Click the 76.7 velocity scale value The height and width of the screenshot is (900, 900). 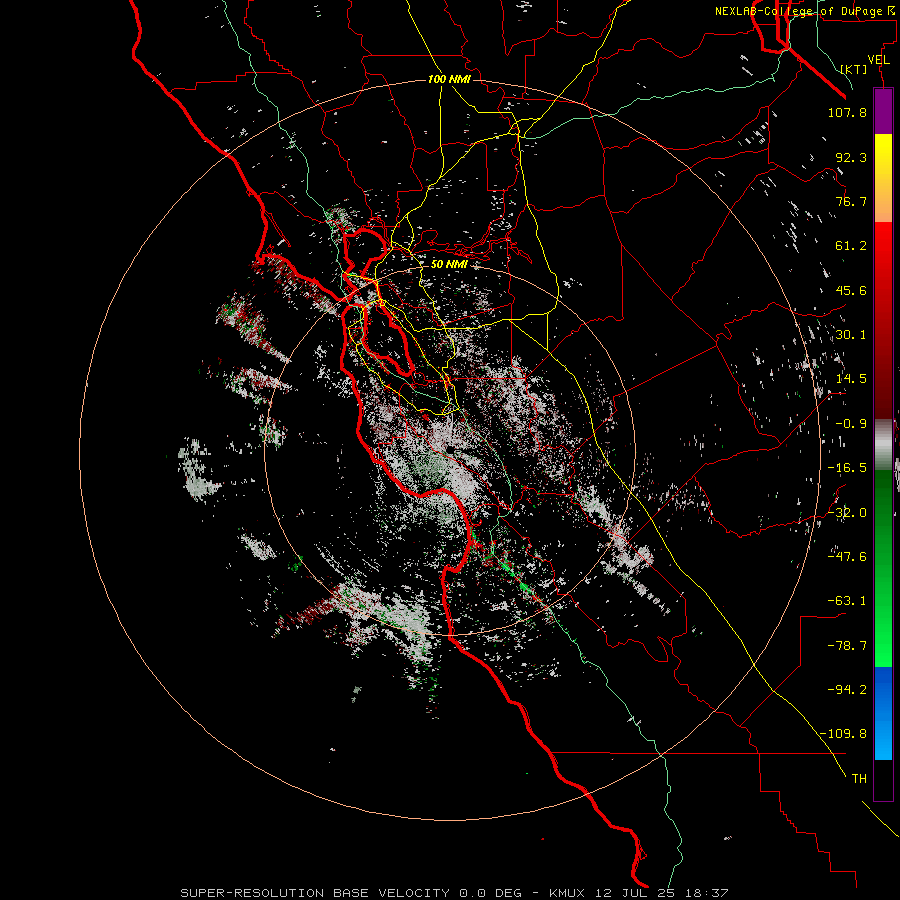[x=851, y=201]
